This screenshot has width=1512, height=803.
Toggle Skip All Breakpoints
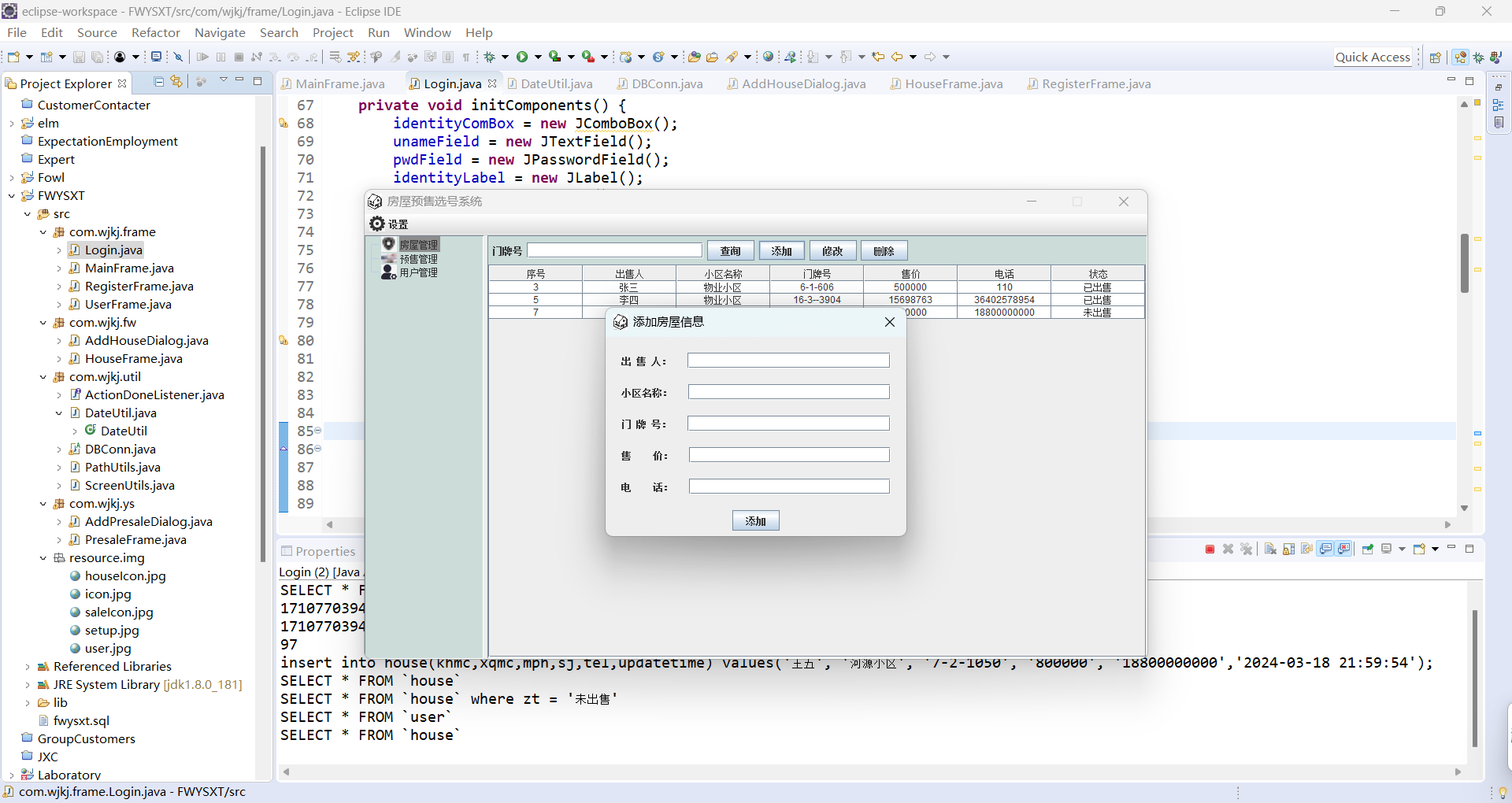pyautogui.click(x=179, y=57)
